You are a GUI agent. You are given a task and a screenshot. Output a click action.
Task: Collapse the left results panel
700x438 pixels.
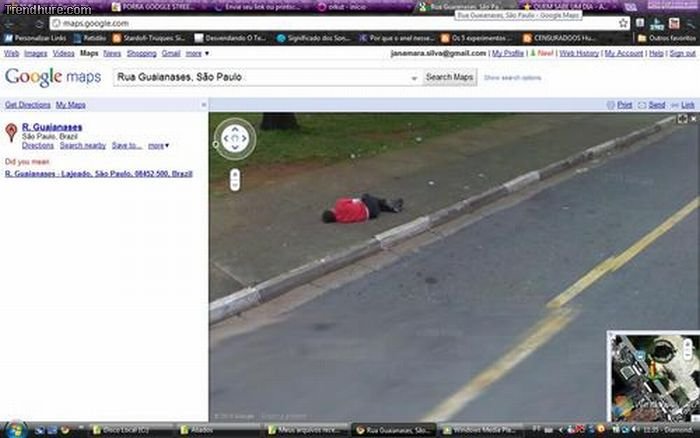click(203, 104)
